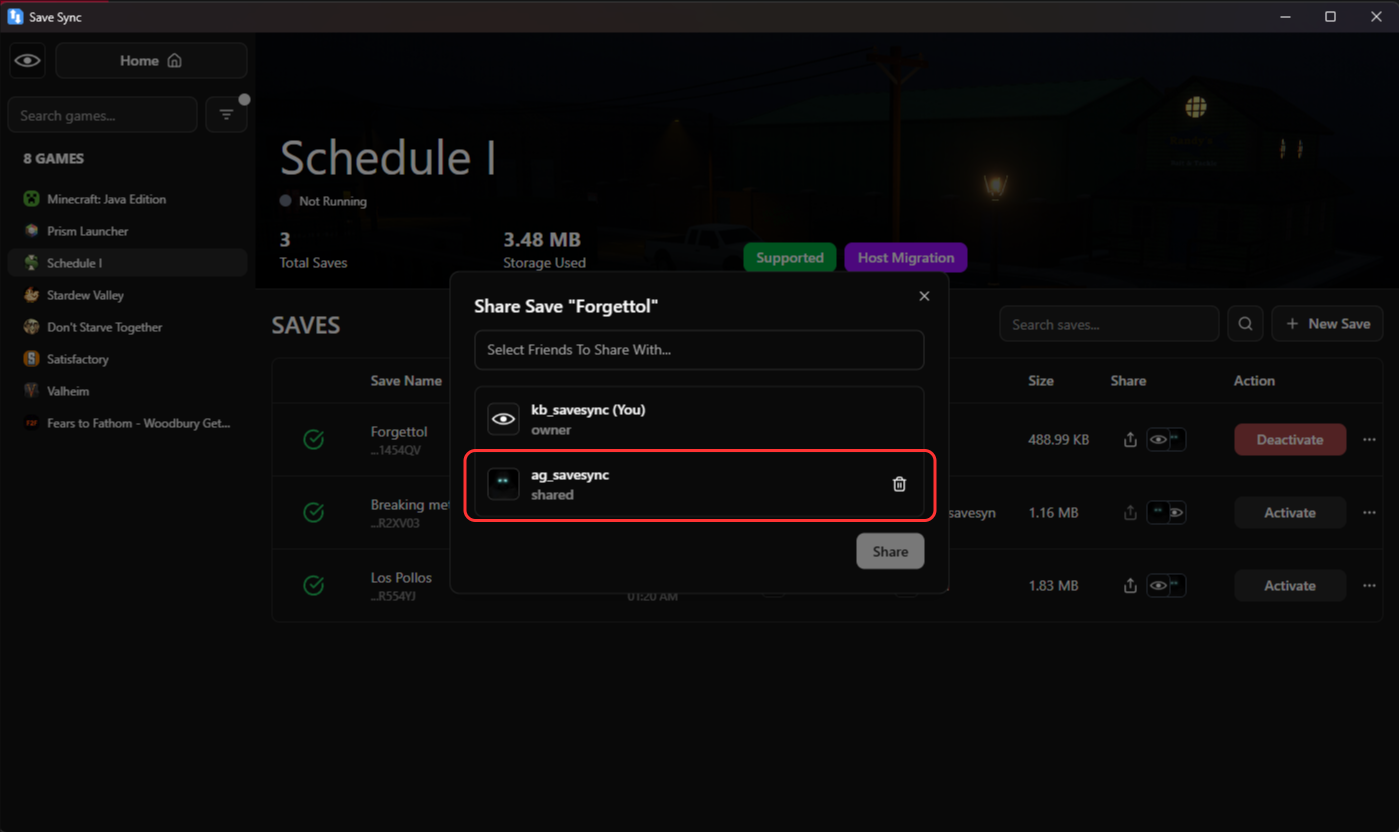This screenshot has height=832, width=1399.
Task: Remove ag_savesync with the trash icon
Action: [x=899, y=484]
